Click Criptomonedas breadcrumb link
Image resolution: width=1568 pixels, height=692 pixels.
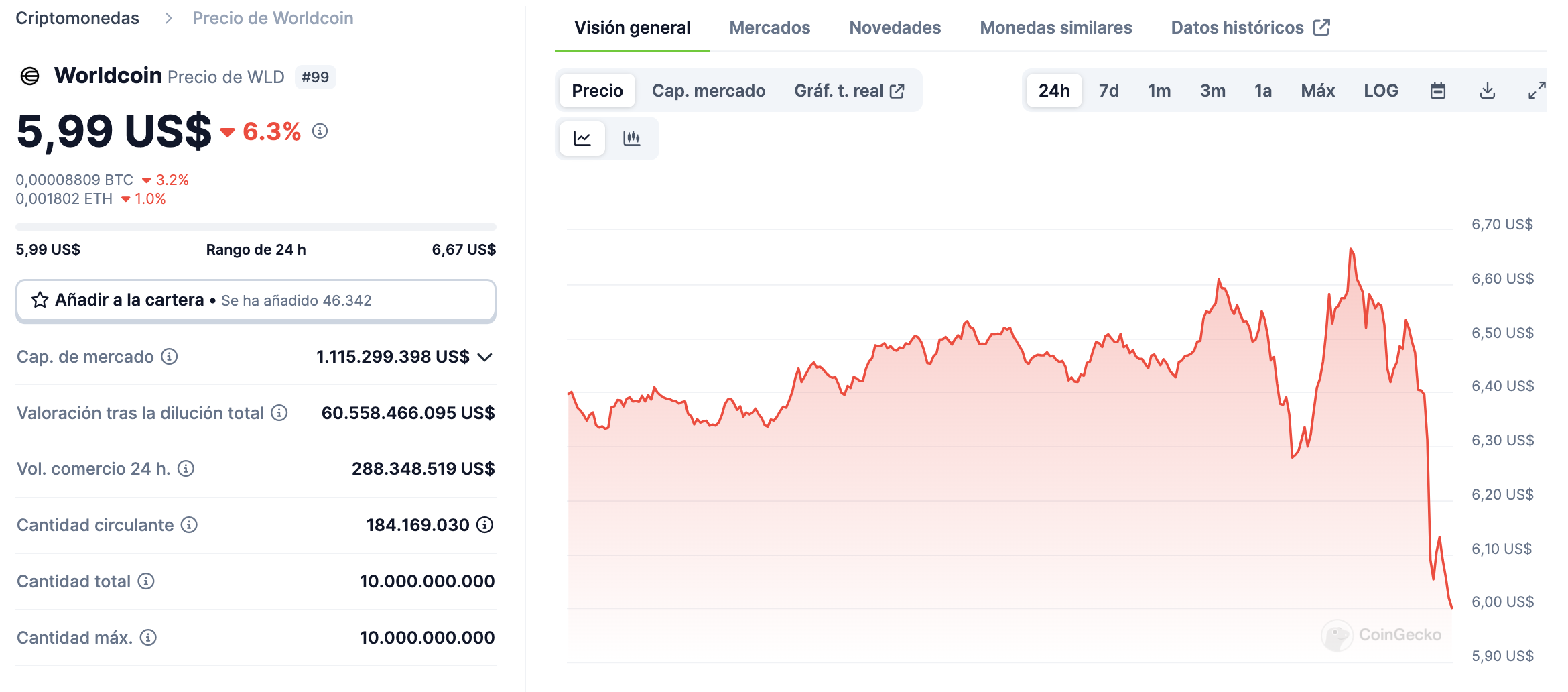(x=77, y=18)
